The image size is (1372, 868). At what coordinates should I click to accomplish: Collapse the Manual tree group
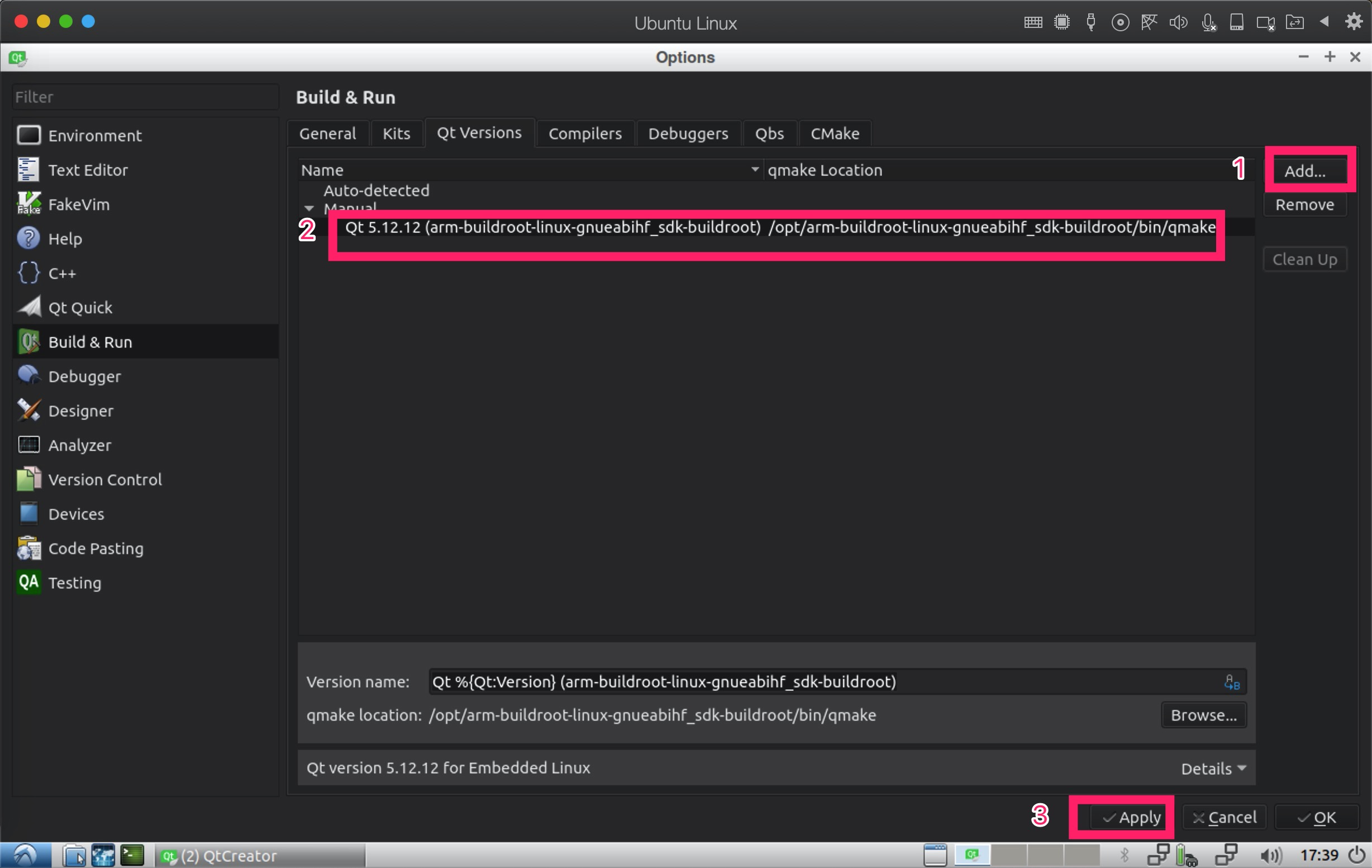pyautogui.click(x=309, y=208)
